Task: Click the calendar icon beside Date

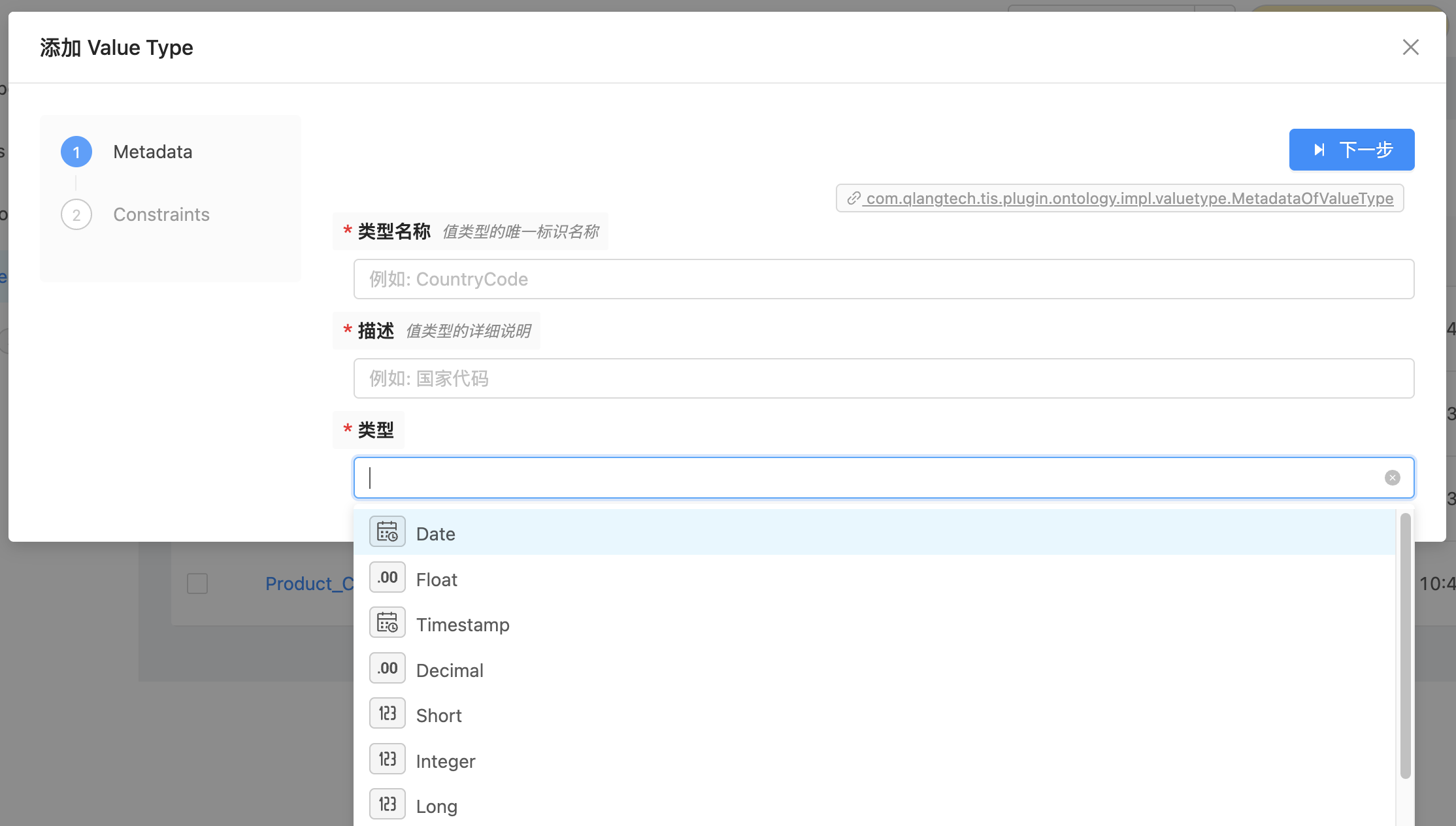Action: [x=388, y=532]
